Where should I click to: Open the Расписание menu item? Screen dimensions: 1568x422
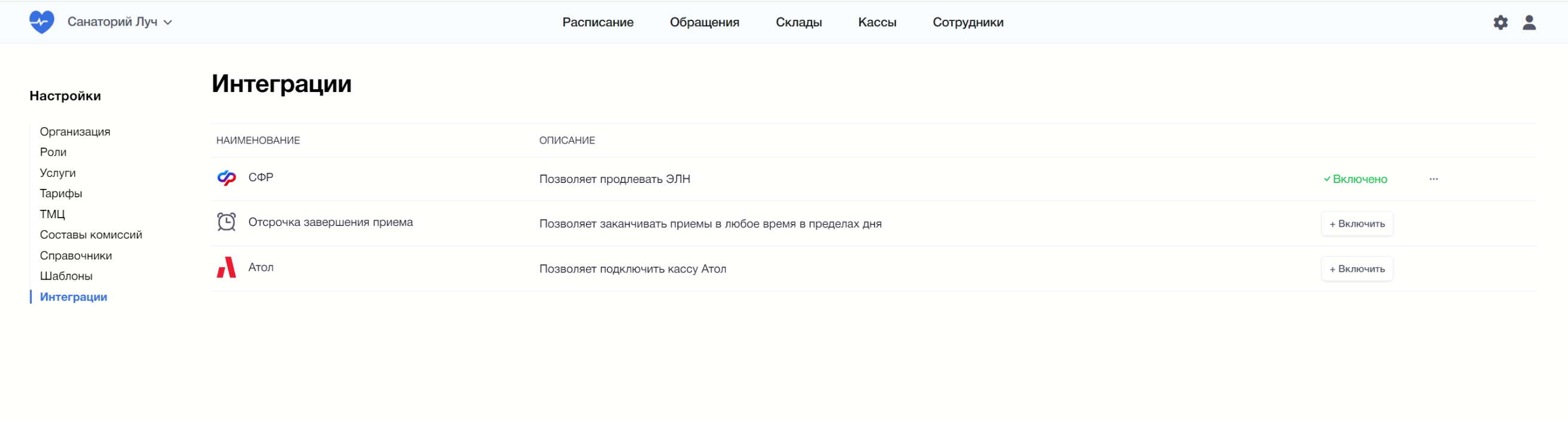tap(597, 23)
